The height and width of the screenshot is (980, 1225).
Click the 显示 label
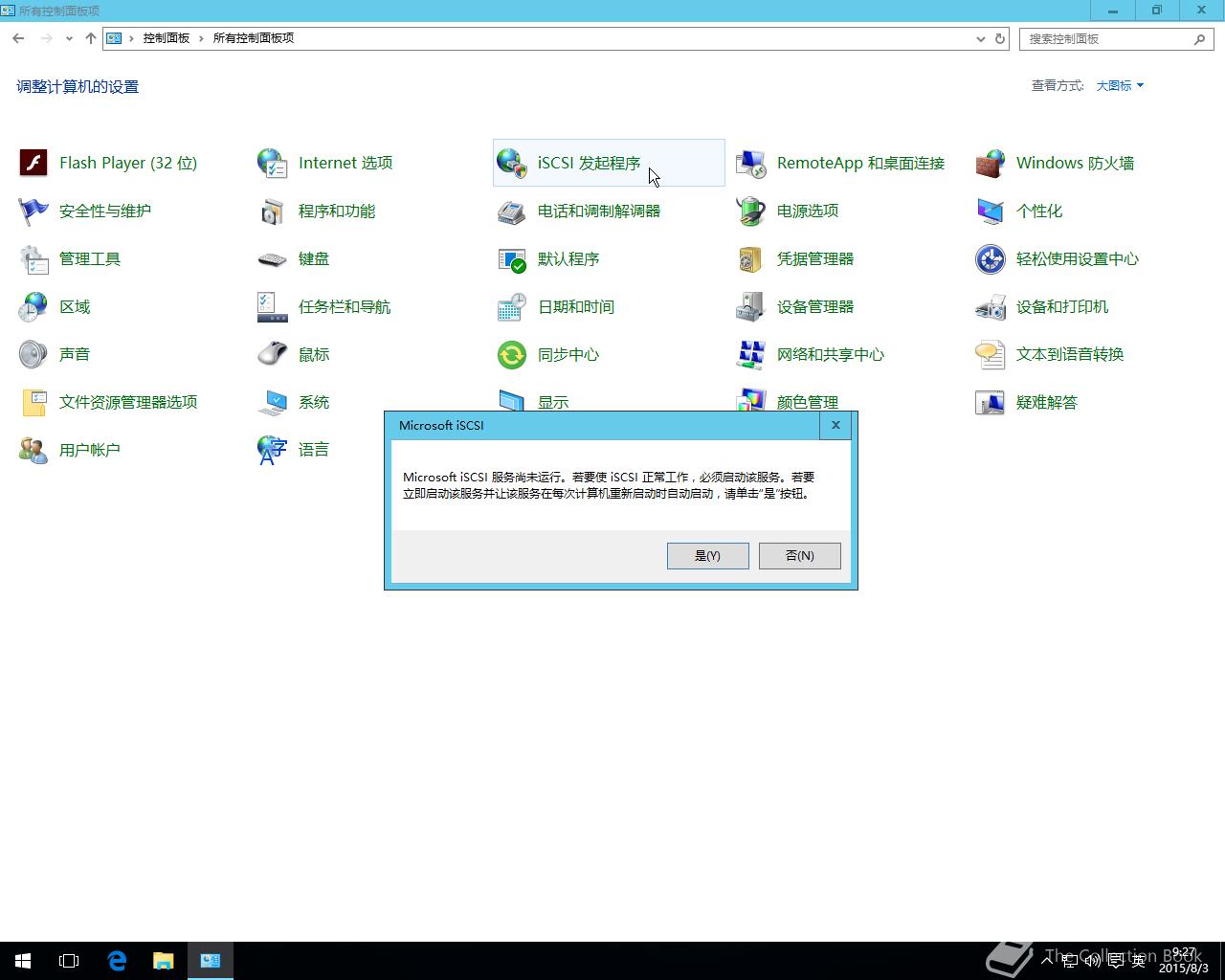pyautogui.click(x=553, y=402)
